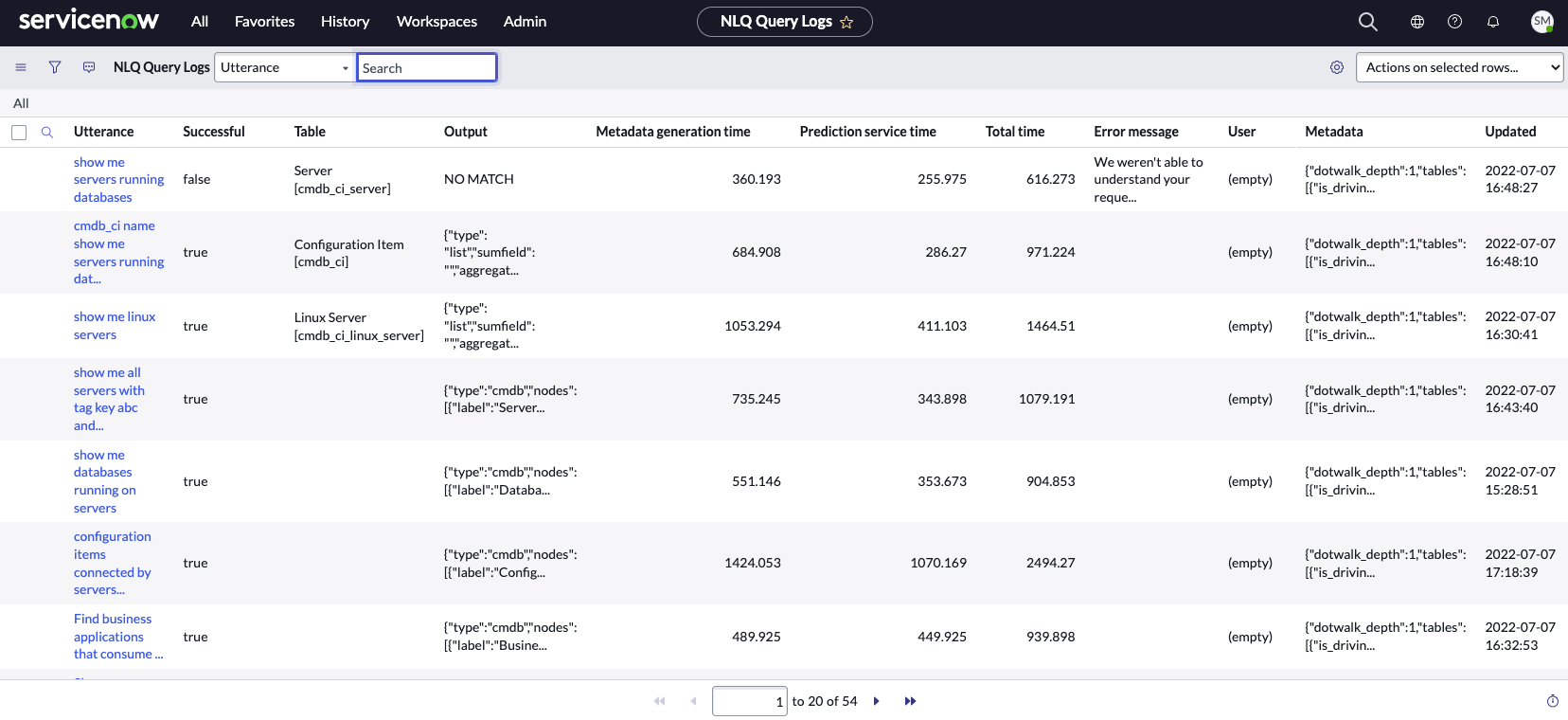
Task: Click the 'false' Successful value
Action: [x=197, y=179]
